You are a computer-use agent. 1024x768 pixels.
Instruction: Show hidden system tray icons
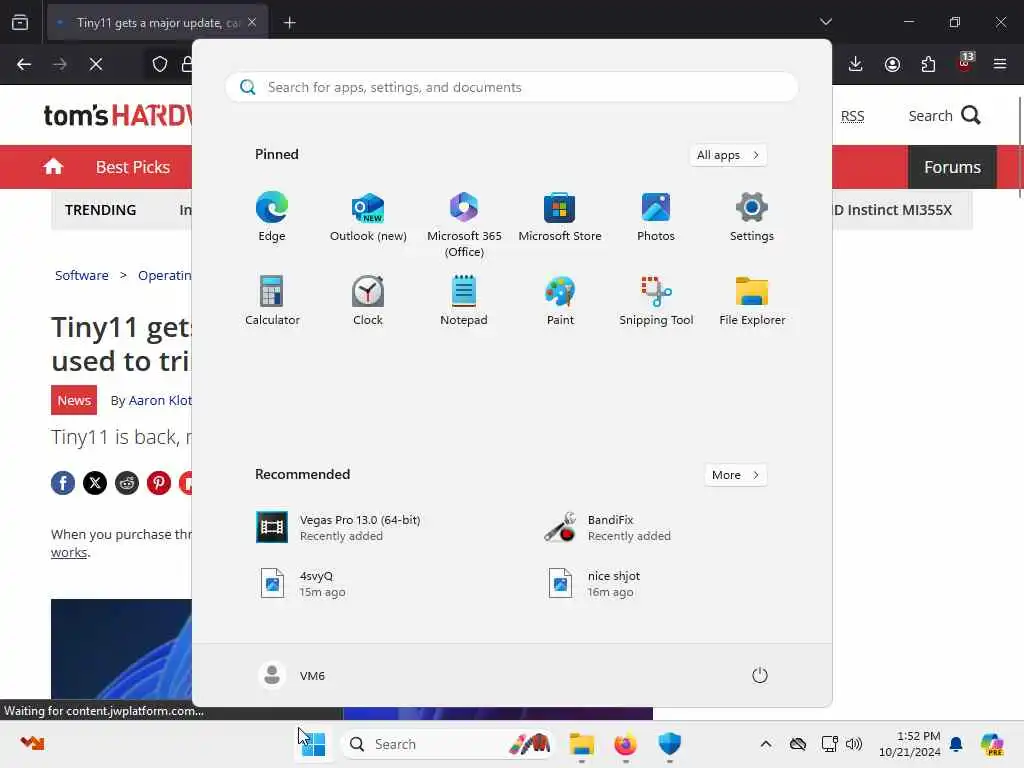pos(766,744)
